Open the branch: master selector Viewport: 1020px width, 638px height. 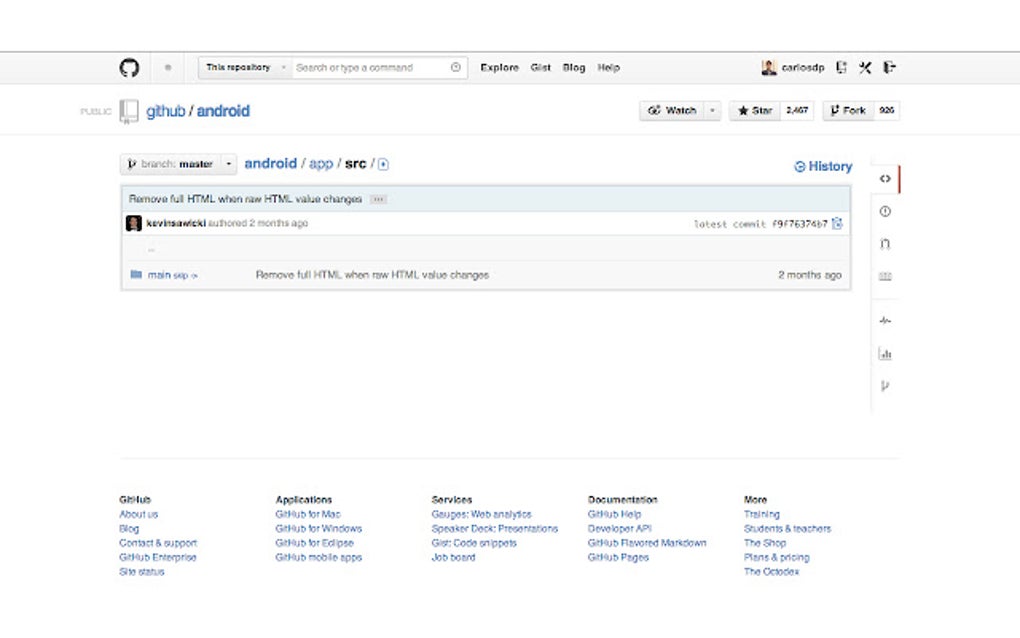tap(177, 163)
